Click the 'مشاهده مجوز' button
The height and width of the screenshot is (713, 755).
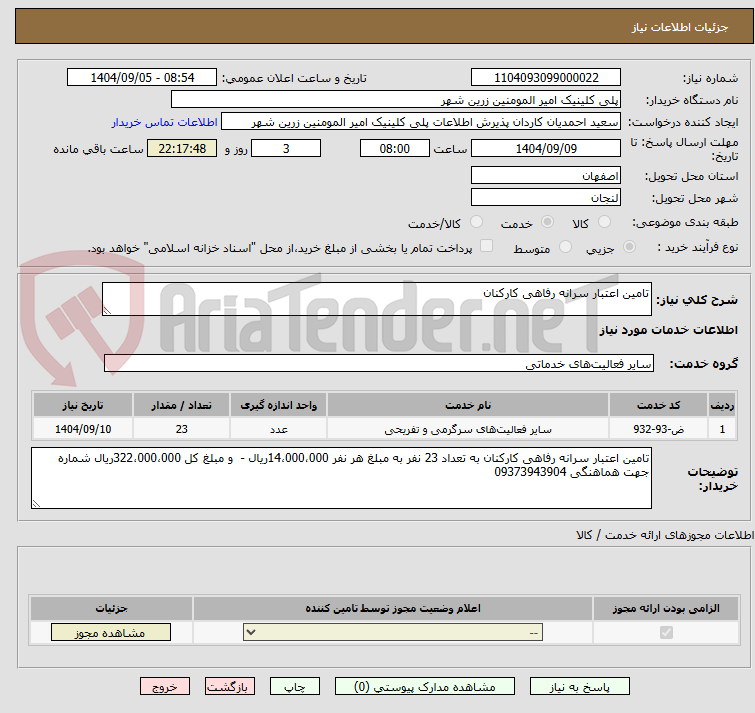[111, 632]
